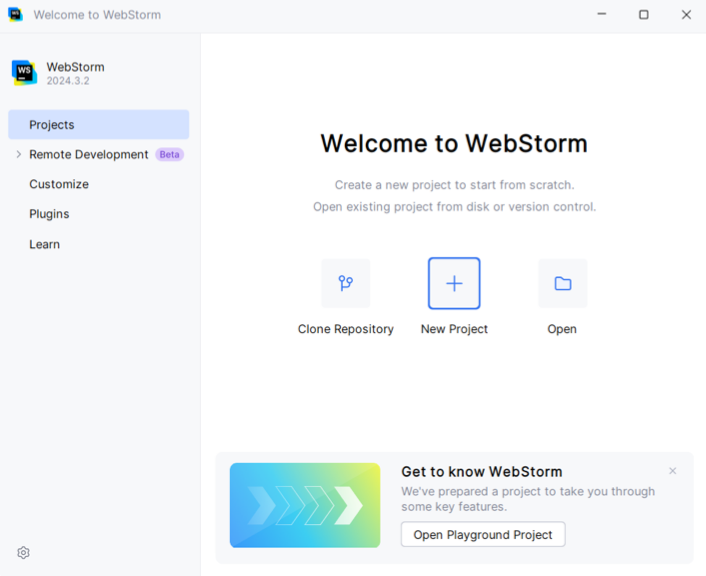The height and width of the screenshot is (576, 706).
Task: Switch to the Customize tab
Action: pos(59,184)
